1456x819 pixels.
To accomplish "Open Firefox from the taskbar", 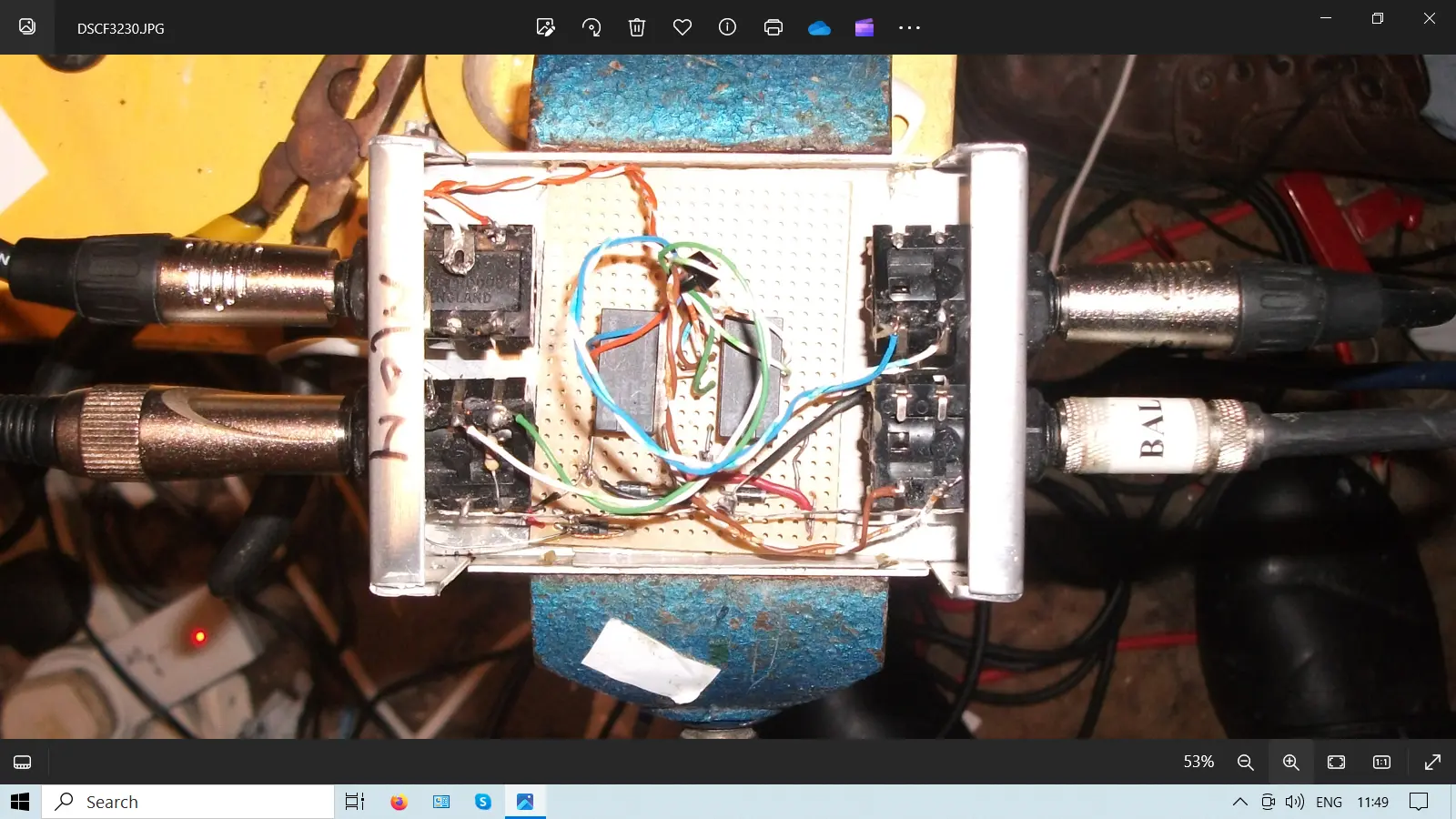I will (399, 802).
